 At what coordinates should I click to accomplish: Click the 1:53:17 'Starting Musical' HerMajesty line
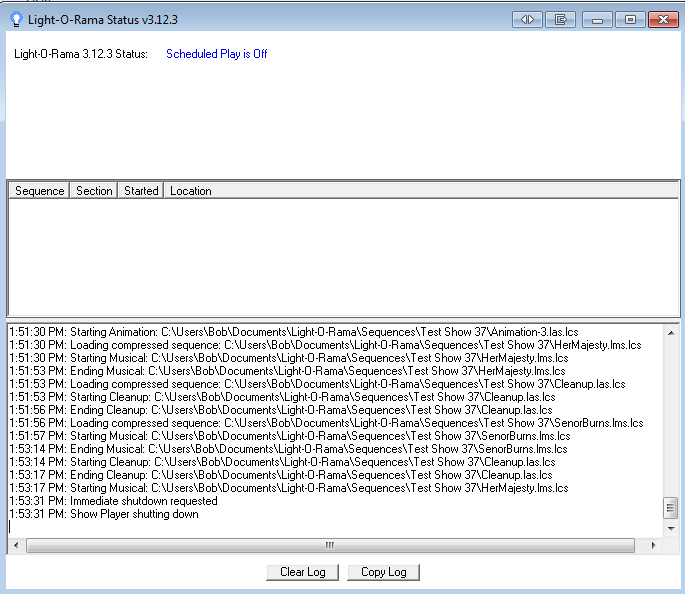click(x=289, y=488)
